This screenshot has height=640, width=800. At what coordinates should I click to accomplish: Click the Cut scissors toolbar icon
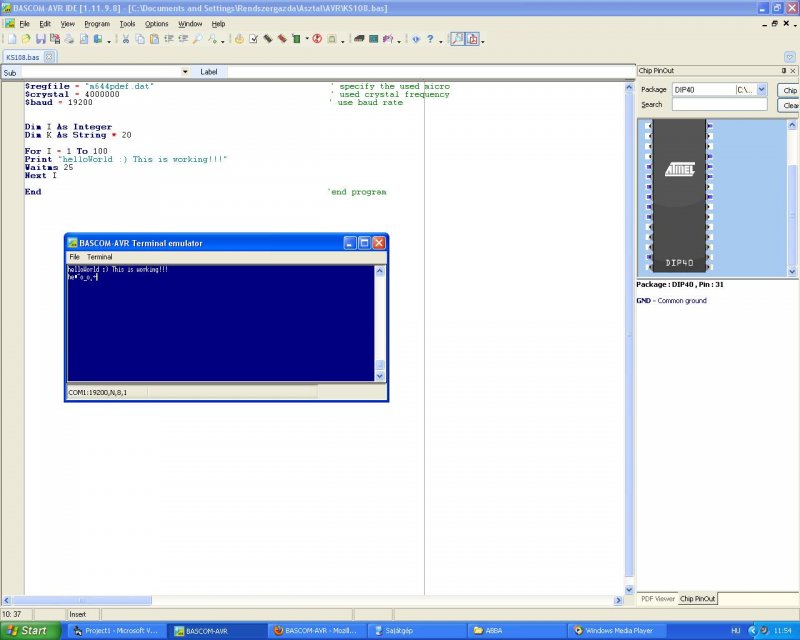click(x=126, y=39)
